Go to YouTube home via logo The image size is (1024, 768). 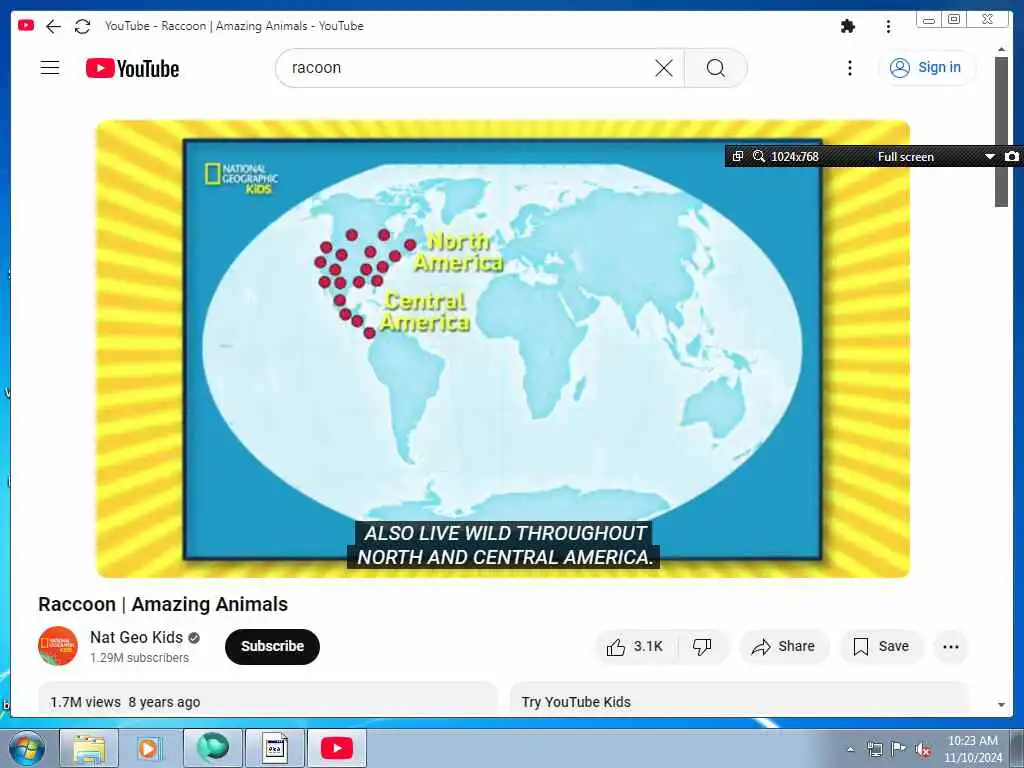(x=133, y=68)
